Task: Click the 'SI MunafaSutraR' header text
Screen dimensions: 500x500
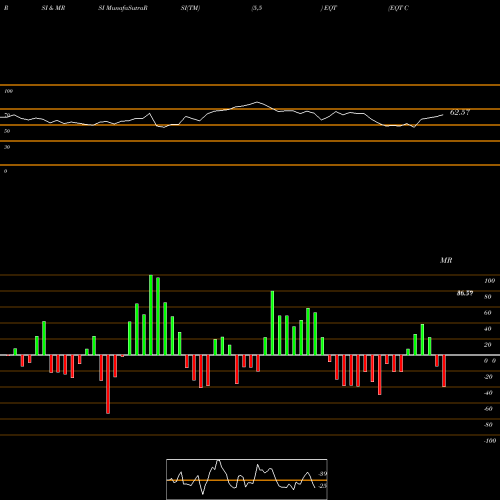Action: click(x=123, y=8)
